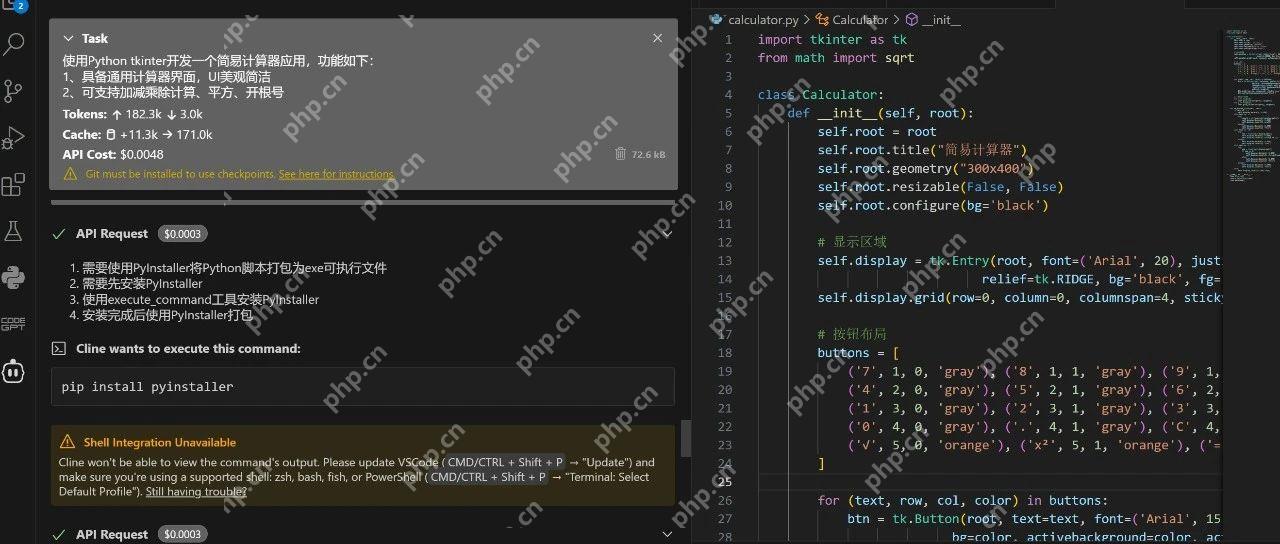The image size is (1280, 544).
Task: Click the self.root.geometry("300x400") line
Action: [925, 168]
